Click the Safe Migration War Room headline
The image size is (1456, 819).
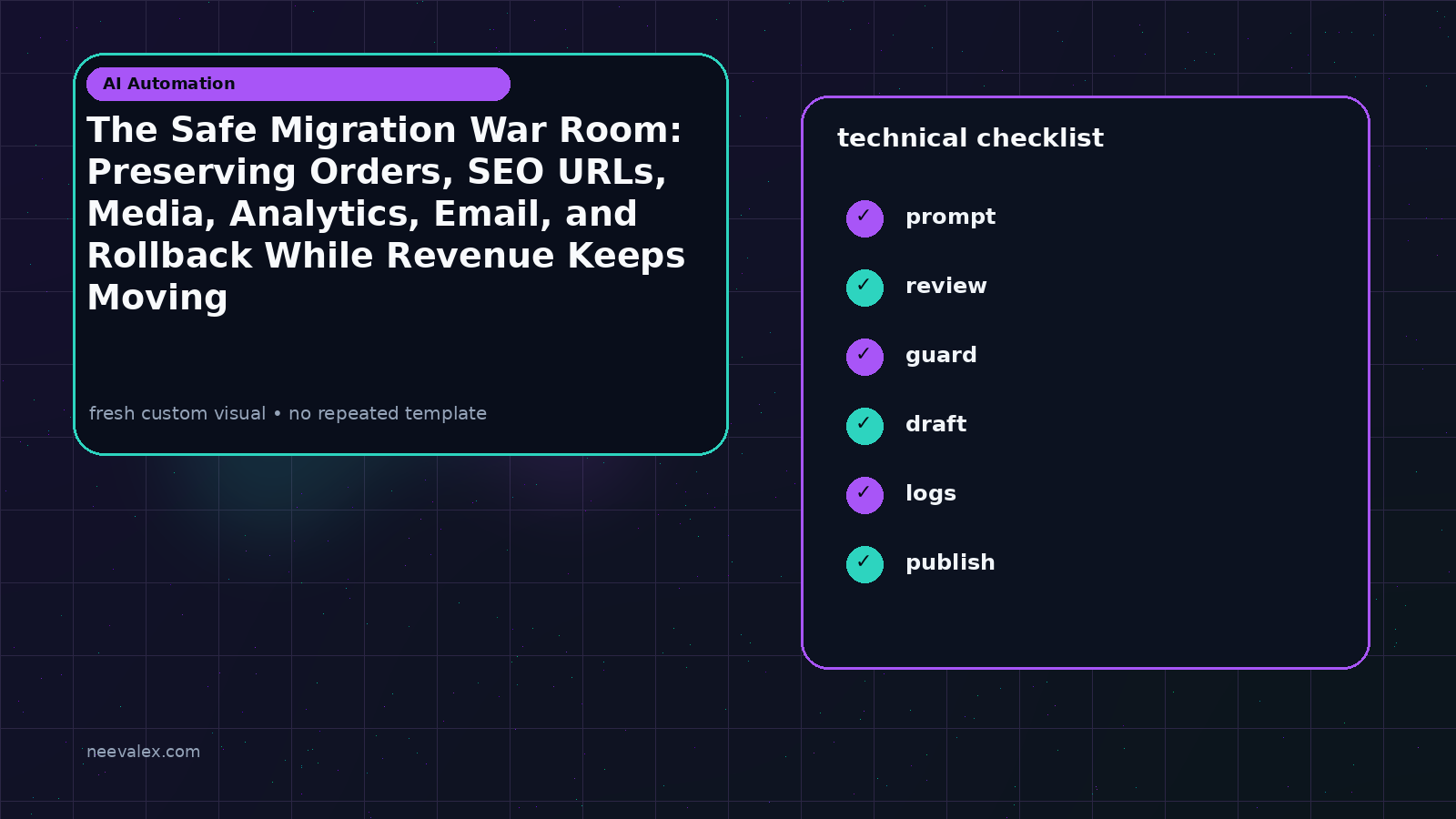point(386,214)
